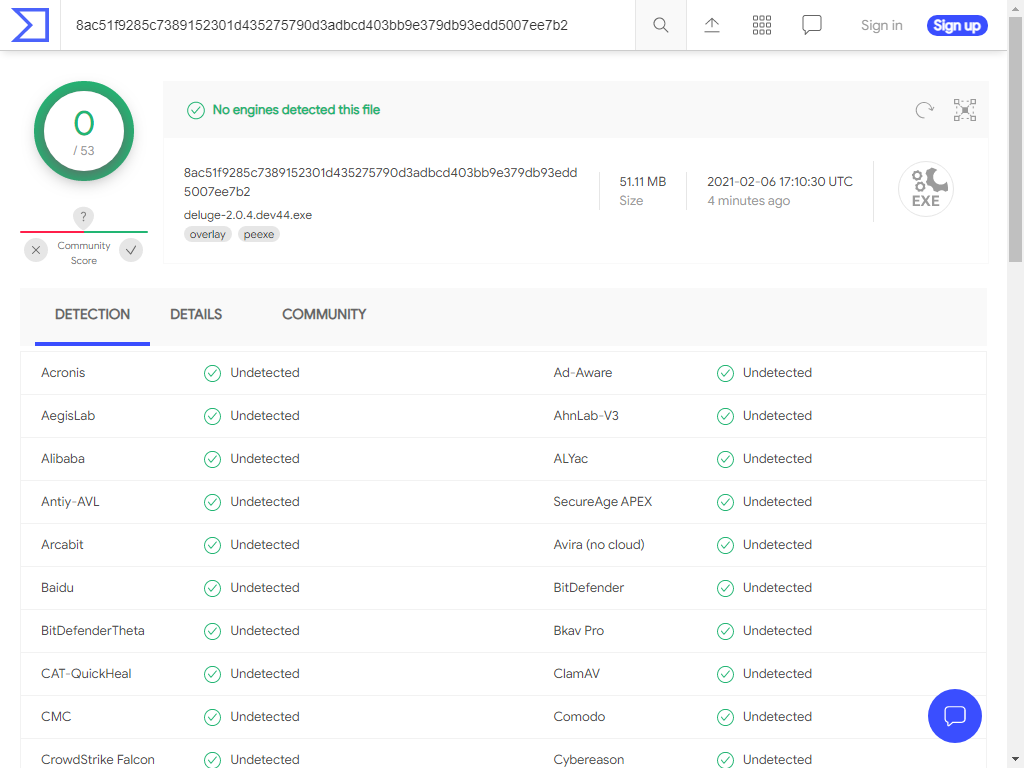The image size is (1024, 768).
Task: Click the Cybereason engine name
Action: (x=588, y=760)
